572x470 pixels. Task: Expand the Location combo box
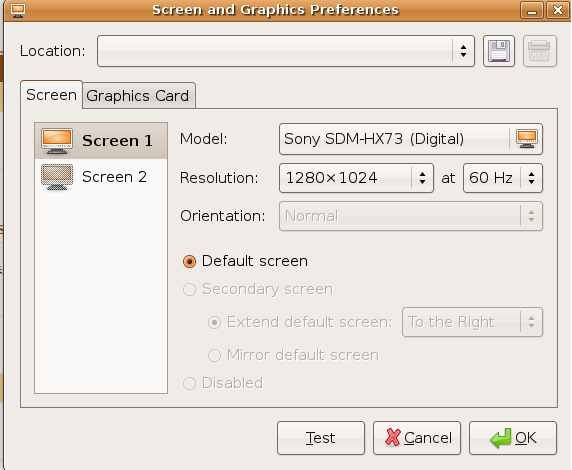pos(286,51)
